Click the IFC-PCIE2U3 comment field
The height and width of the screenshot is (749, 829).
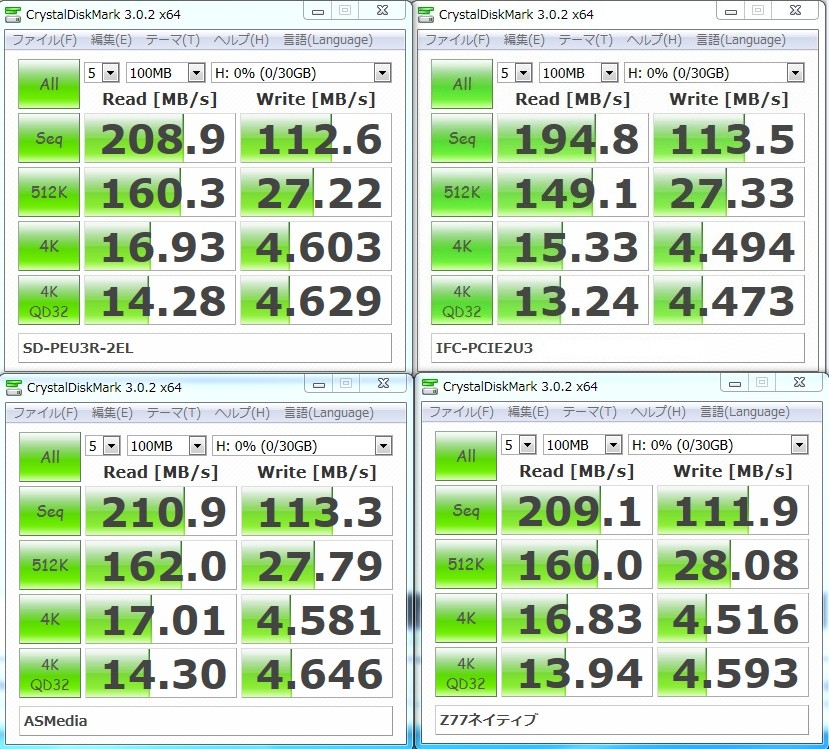[618, 348]
